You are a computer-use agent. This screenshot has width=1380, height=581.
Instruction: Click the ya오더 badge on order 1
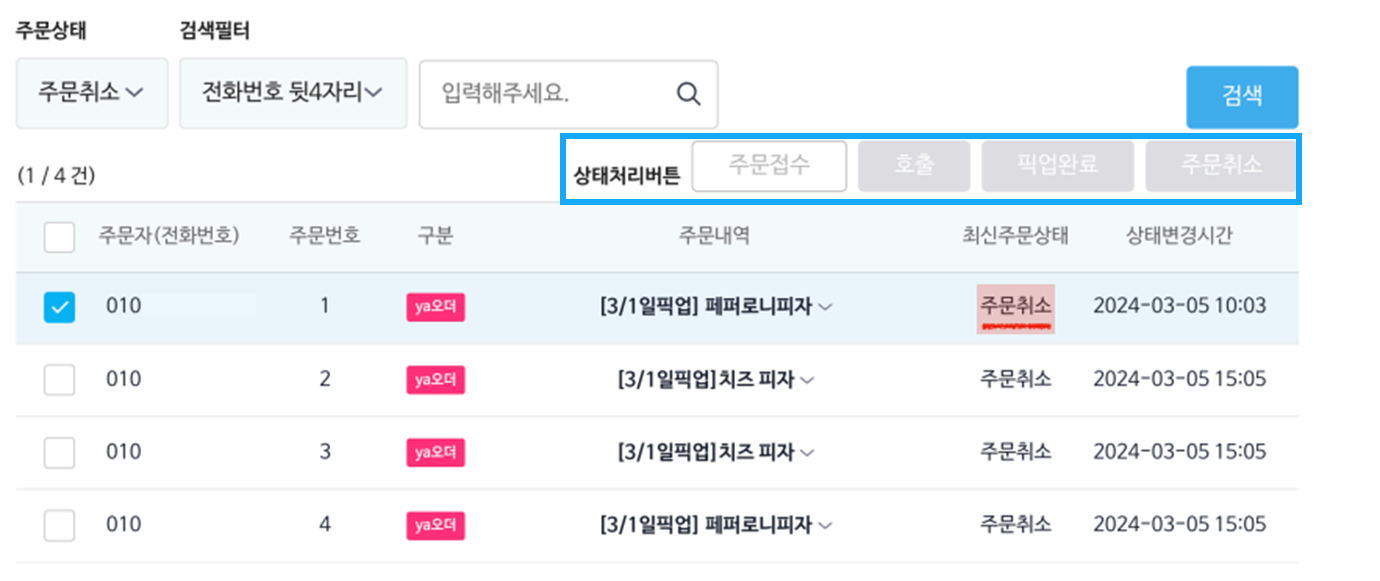(x=435, y=307)
